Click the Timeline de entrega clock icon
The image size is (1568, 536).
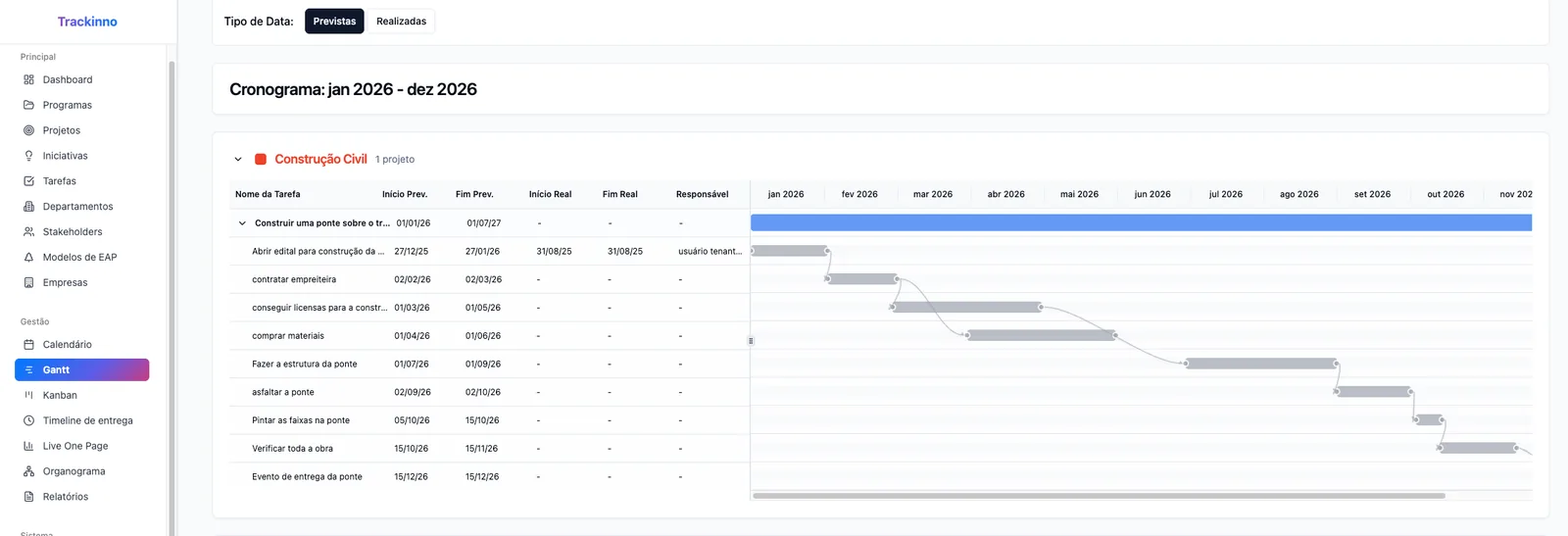(x=28, y=421)
